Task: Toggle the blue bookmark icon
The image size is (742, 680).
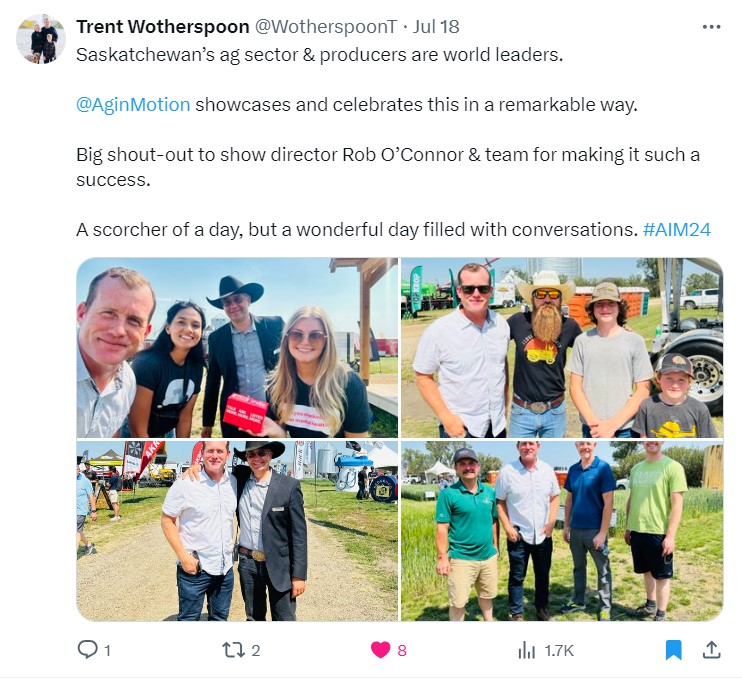Action: [673, 650]
